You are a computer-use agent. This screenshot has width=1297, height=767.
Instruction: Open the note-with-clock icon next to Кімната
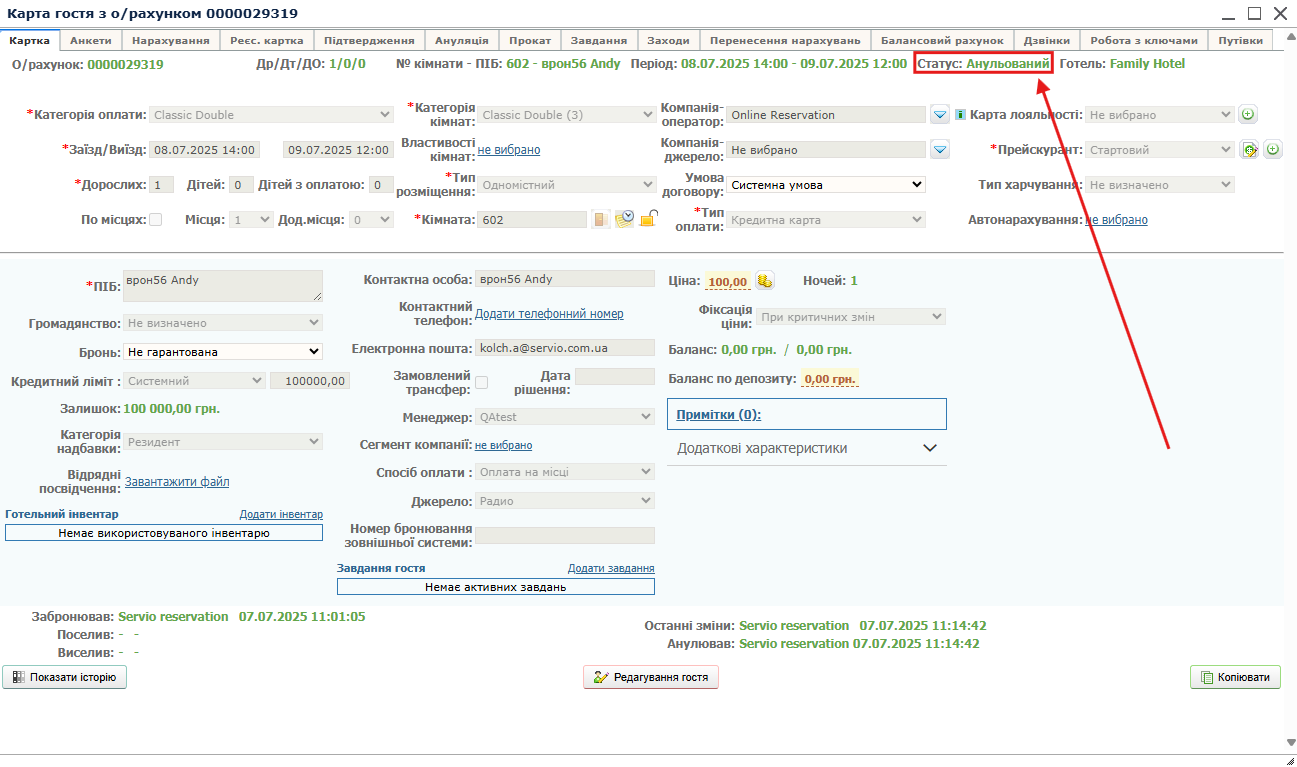point(624,219)
